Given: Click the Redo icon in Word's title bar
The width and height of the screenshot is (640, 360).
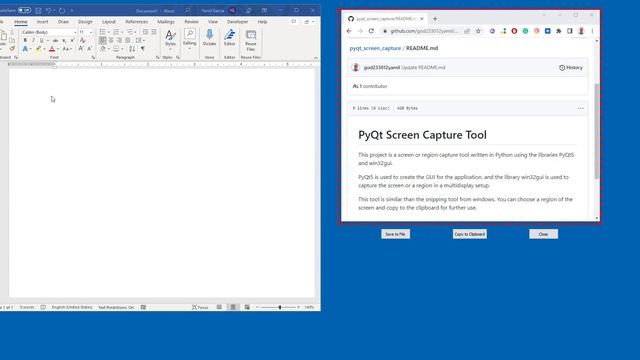Looking at the screenshot, I should 62,10.
